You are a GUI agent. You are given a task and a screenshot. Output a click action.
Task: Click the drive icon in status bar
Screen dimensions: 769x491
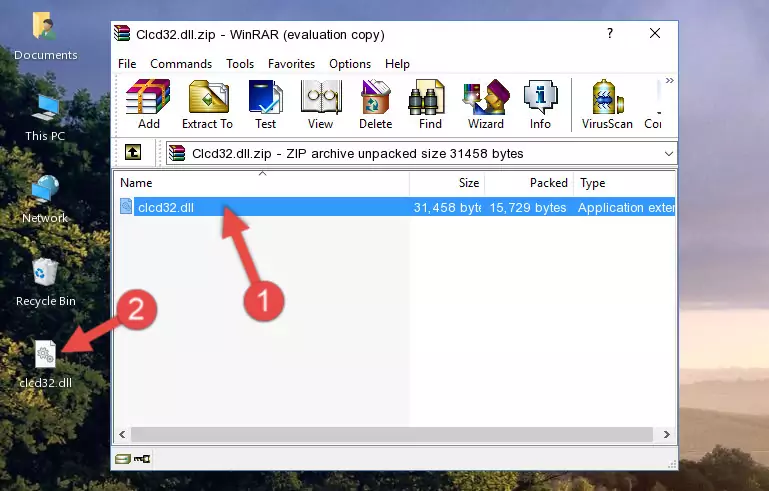(x=123, y=459)
